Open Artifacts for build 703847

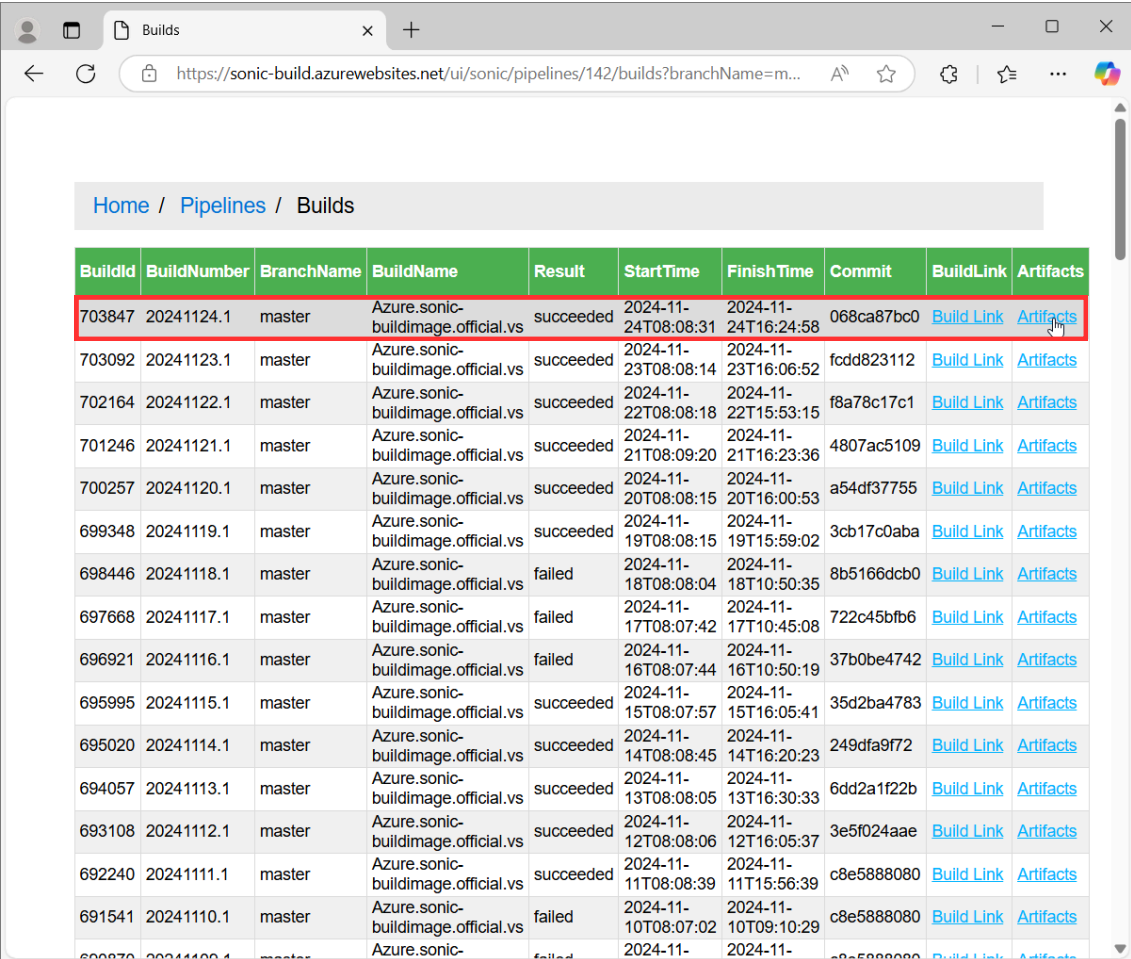click(x=1046, y=317)
